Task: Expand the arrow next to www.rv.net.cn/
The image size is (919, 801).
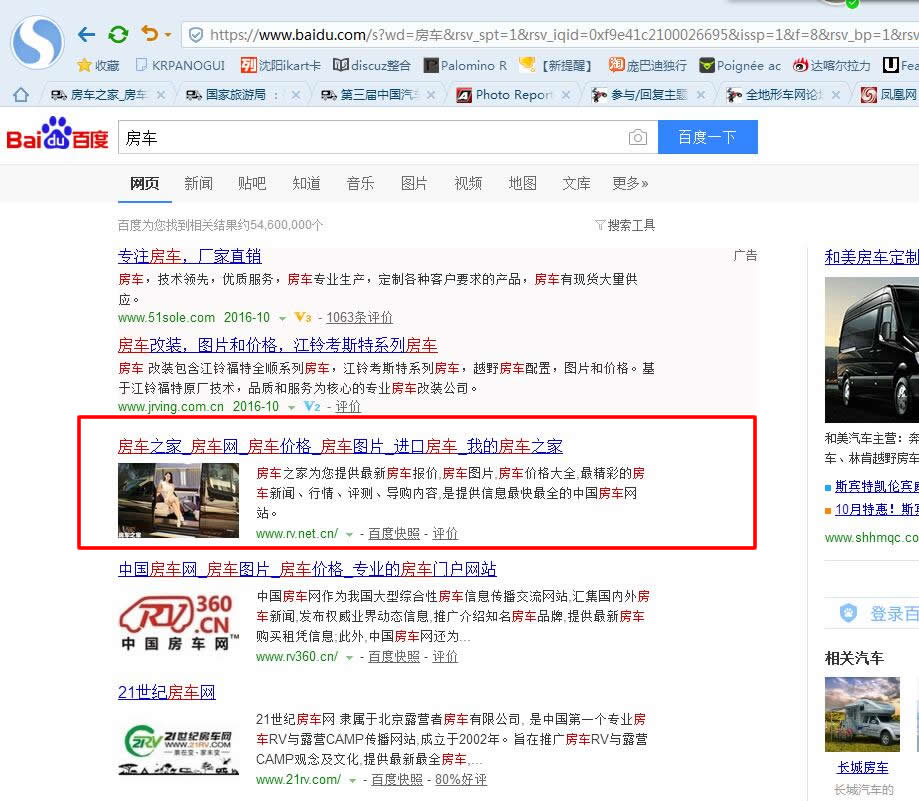Action: coord(349,534)
